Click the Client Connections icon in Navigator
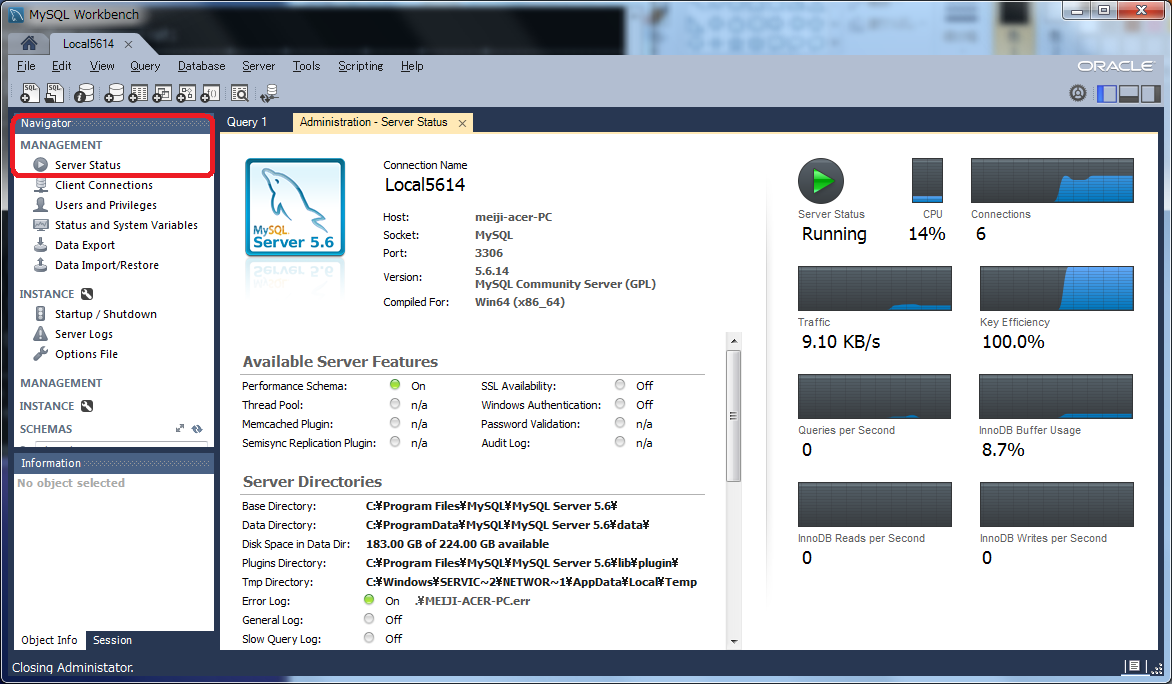This screenshot has width=1172, height=684. (41, 185)
